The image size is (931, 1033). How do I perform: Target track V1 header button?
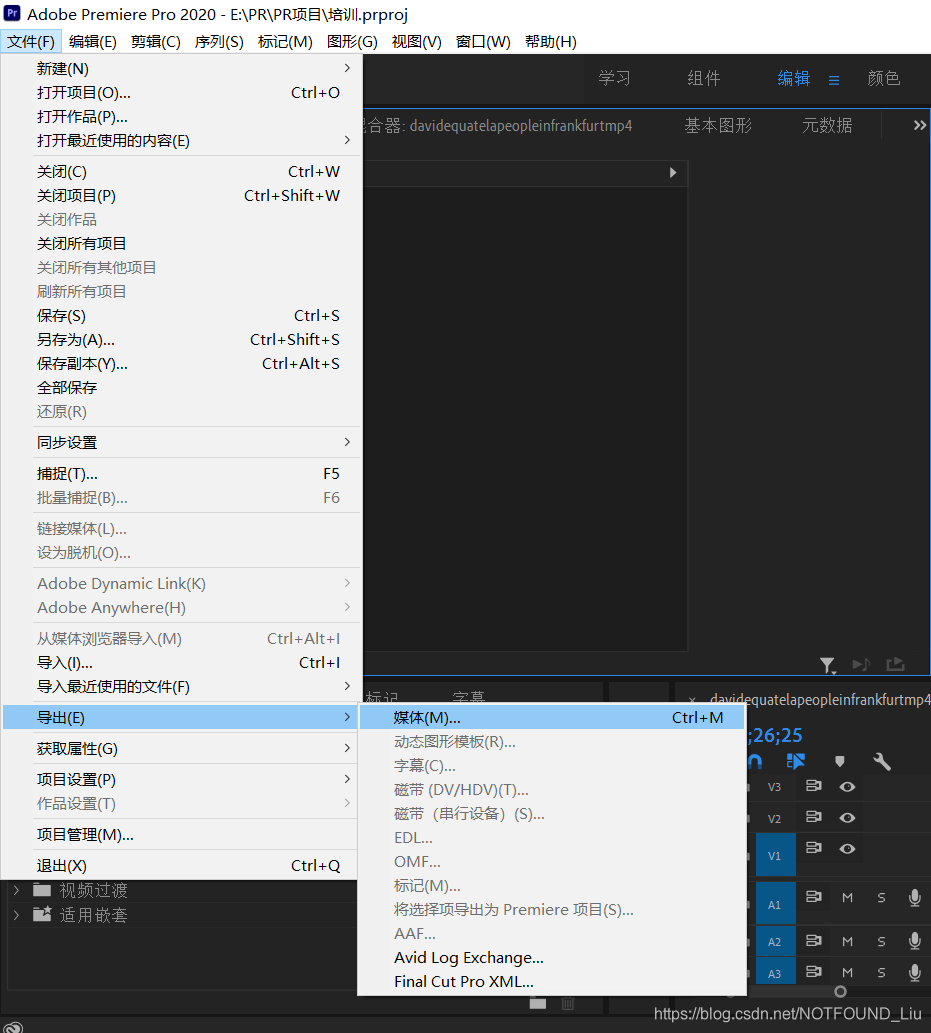point(776,855)
